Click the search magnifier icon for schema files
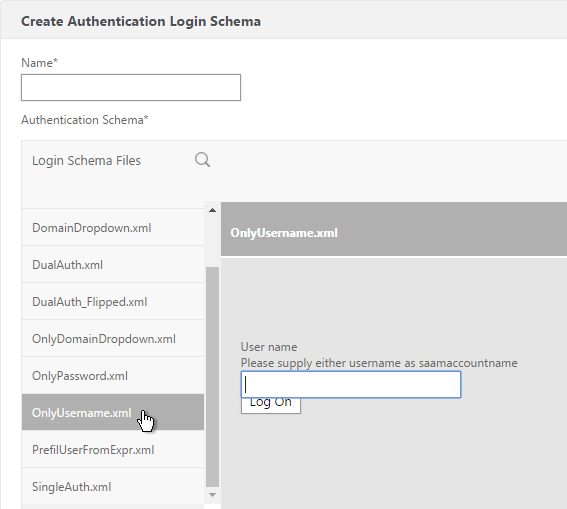This screenshot has height=509, width=567. pos(202,160)
